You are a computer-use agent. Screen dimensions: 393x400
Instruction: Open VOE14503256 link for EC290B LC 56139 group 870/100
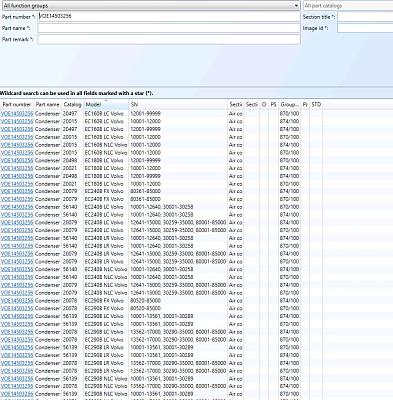(x=17, y=324)
